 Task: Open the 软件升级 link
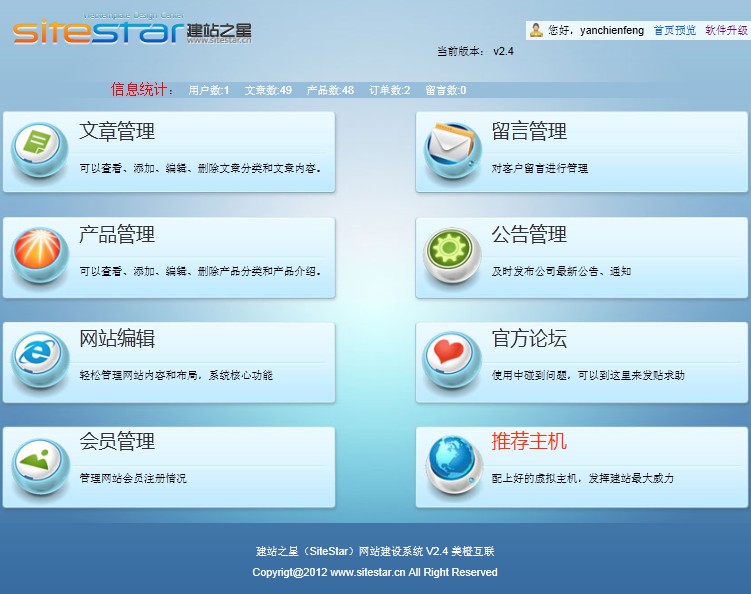pyautogui.click(x=726, y=31)
